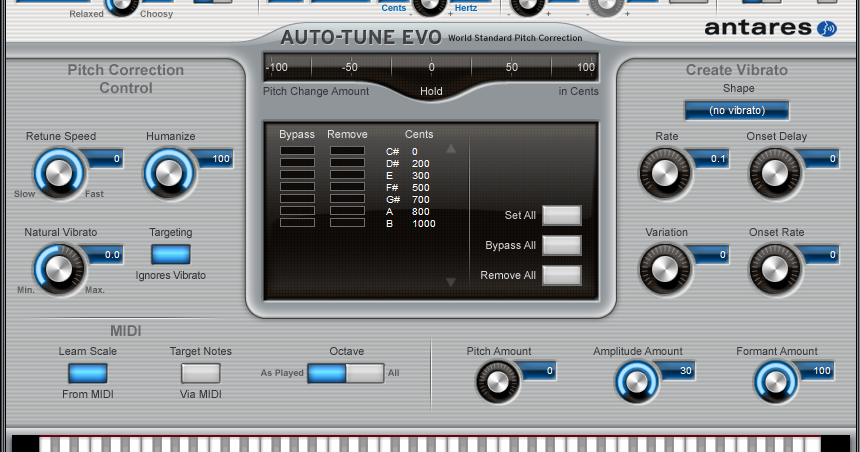The height and width of the screenshot is (452, 860).
Task: Click the Onset Delay knob
Action: pos(774,174)
